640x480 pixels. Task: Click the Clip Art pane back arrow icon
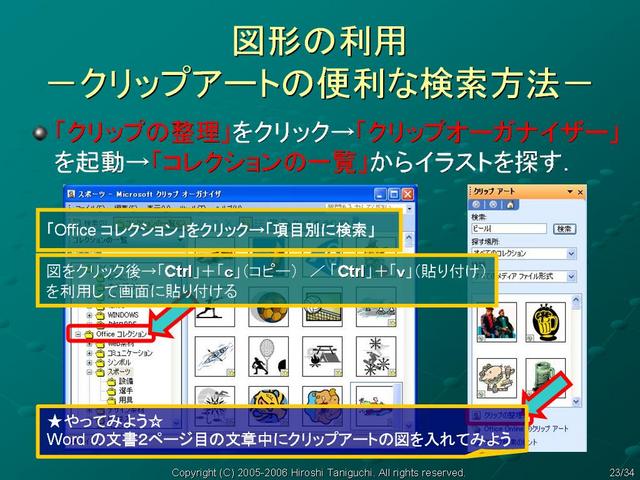476,204
